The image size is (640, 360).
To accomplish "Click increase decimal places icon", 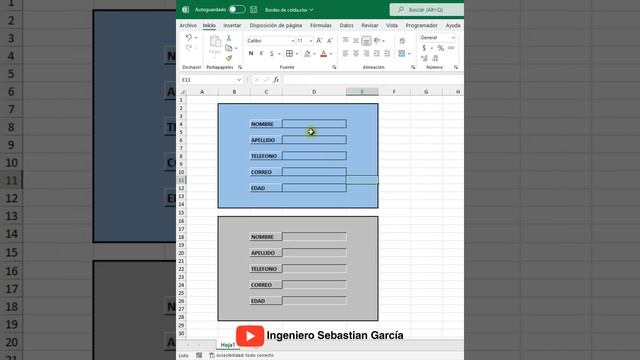I will click(424, 58).
